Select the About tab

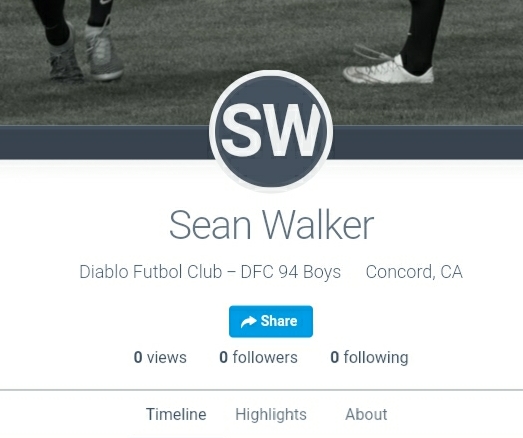[366, 414]
